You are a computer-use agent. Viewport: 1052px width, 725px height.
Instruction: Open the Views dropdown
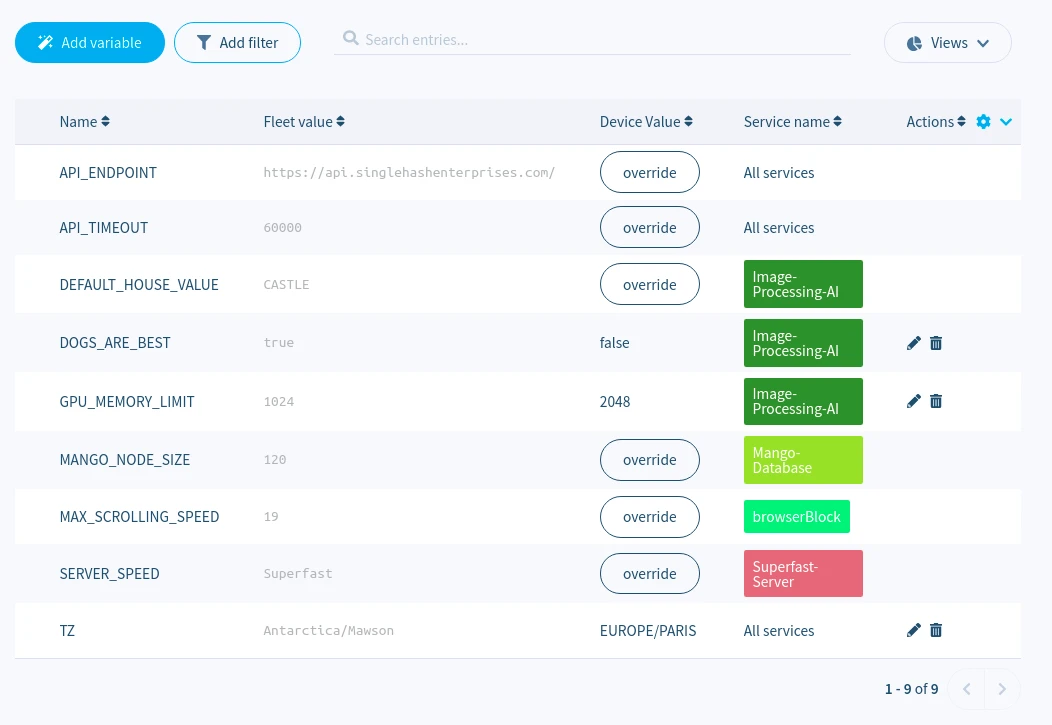tap(947, 43)
